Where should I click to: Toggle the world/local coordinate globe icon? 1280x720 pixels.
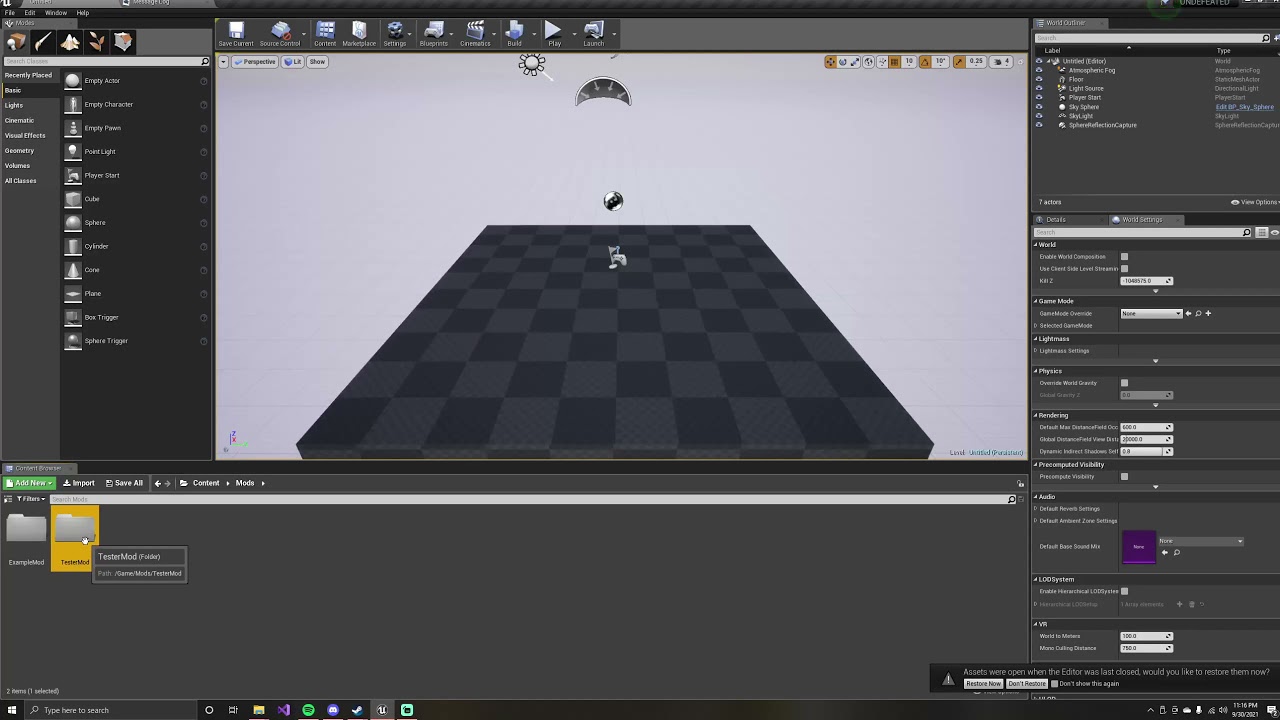[868, 62]
